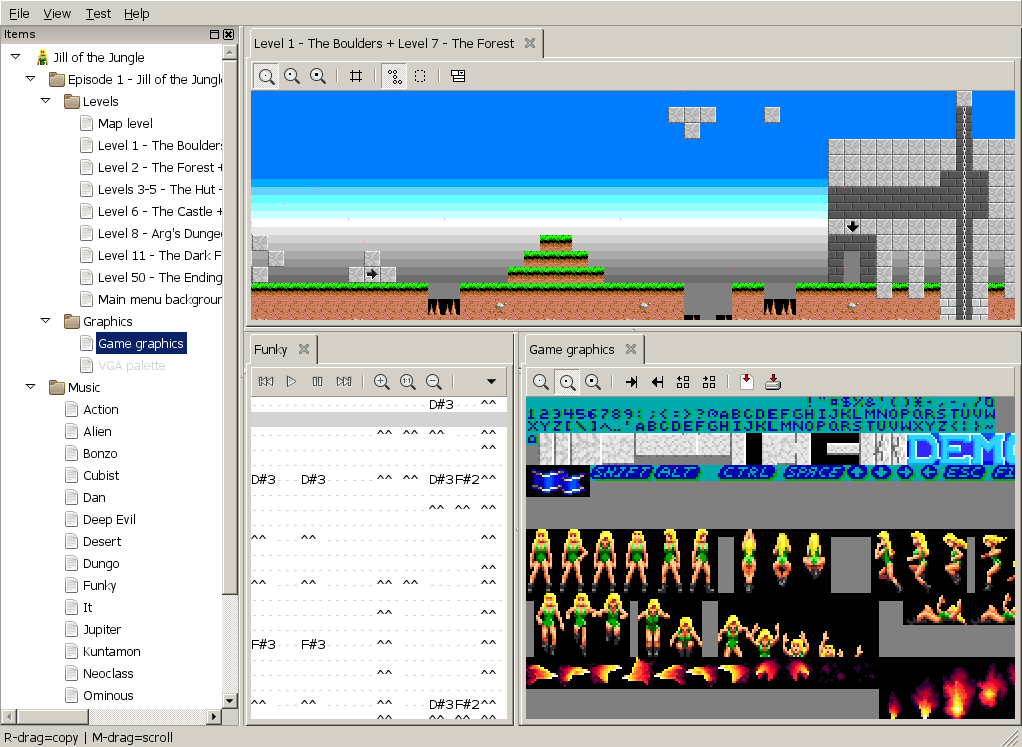Viewport: 1022px width, 747px height.
Task: Open the File menu
Action: 19,13
